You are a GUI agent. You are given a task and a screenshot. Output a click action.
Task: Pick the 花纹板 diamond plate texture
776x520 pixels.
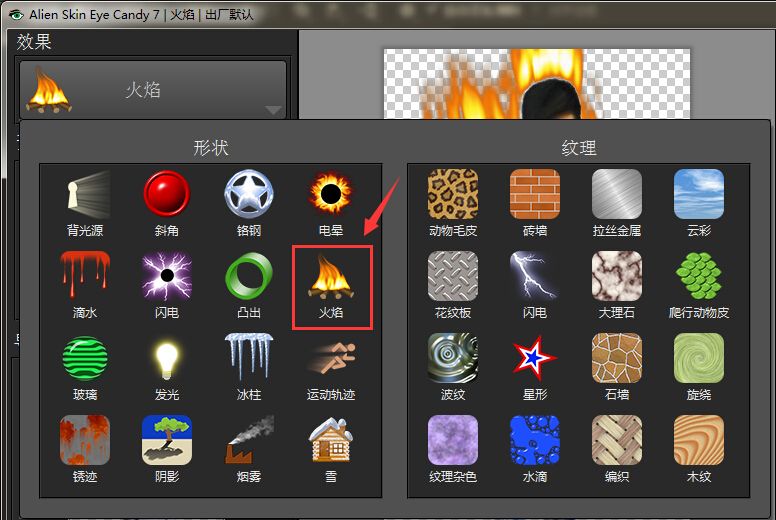pyautogui.click(x=453, y=285)
